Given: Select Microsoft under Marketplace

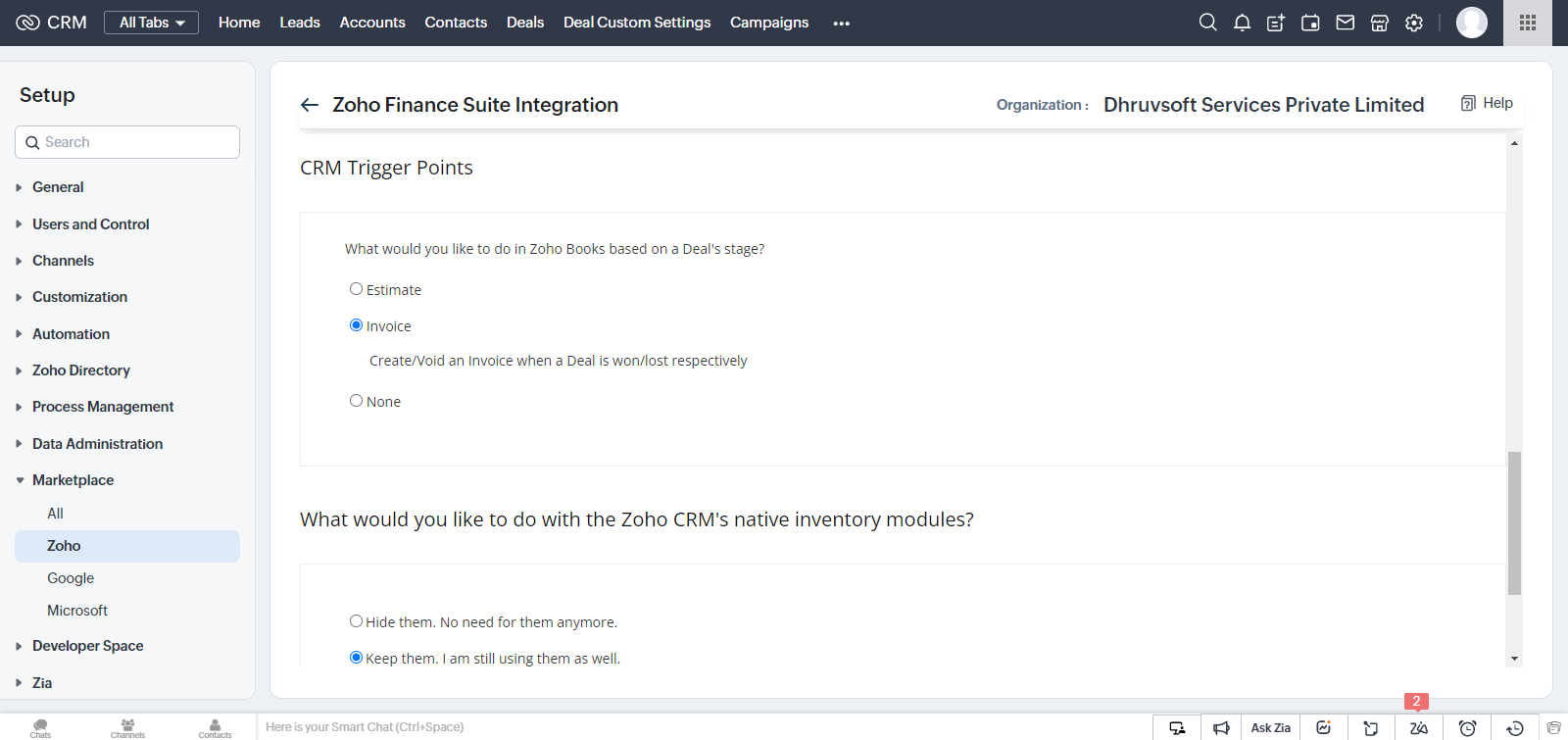Looking at the screenshot, I should (77, 611).
